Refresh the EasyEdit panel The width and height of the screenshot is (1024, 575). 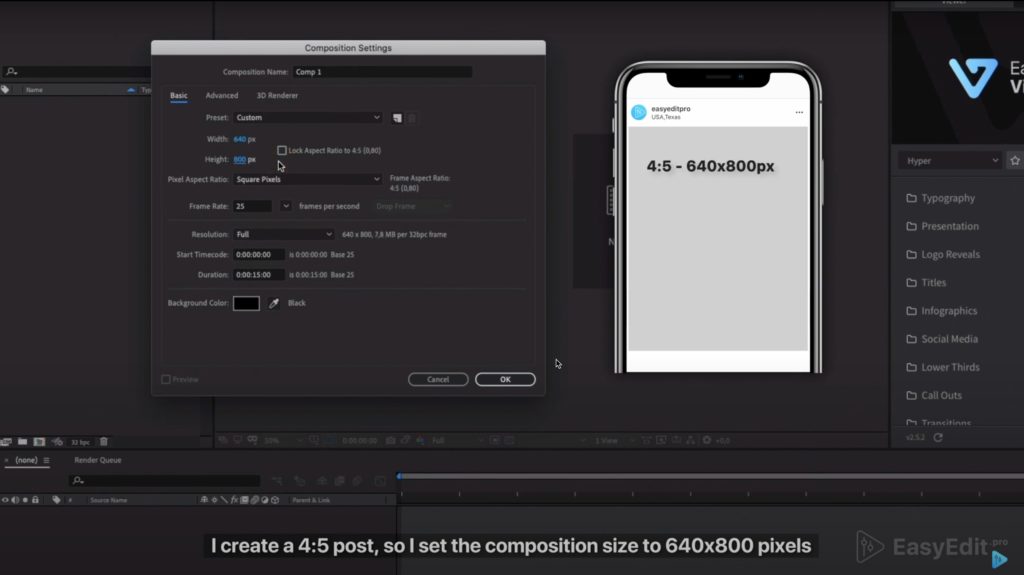(x=938, y=437)
